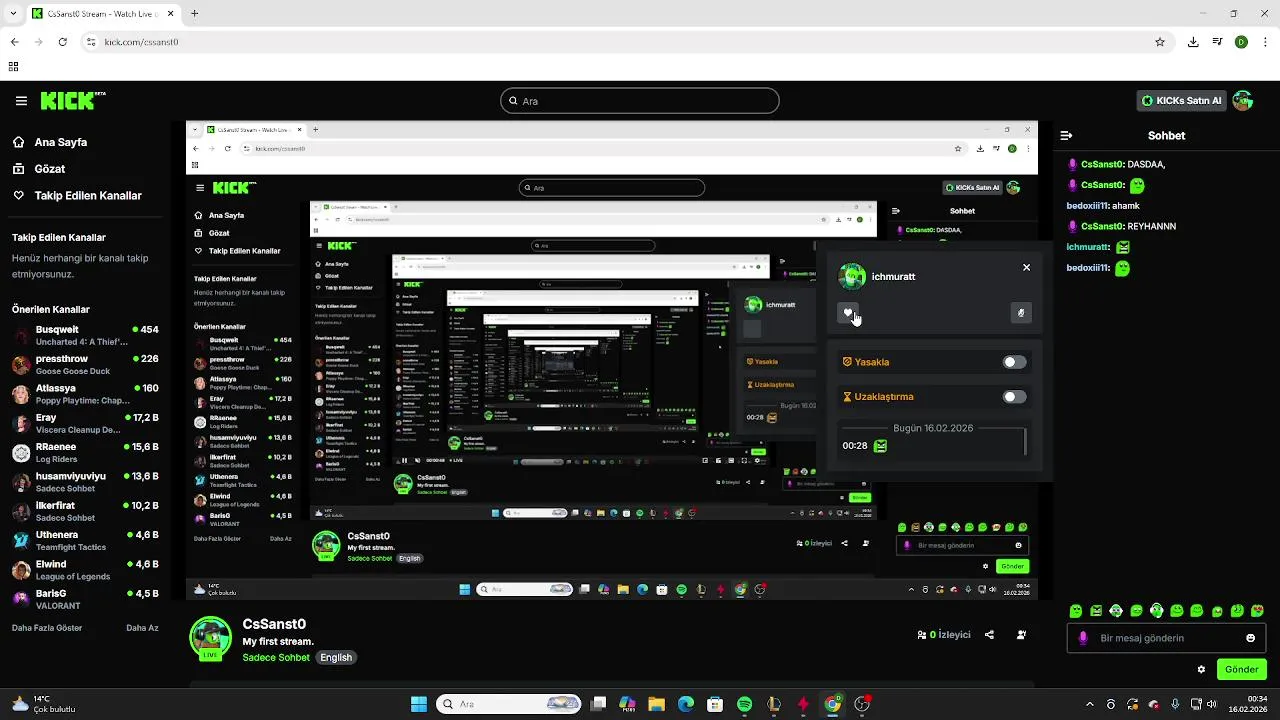
Task: Open the hamburger menu beside the KICK logo
Action: [x=21, y=101]
